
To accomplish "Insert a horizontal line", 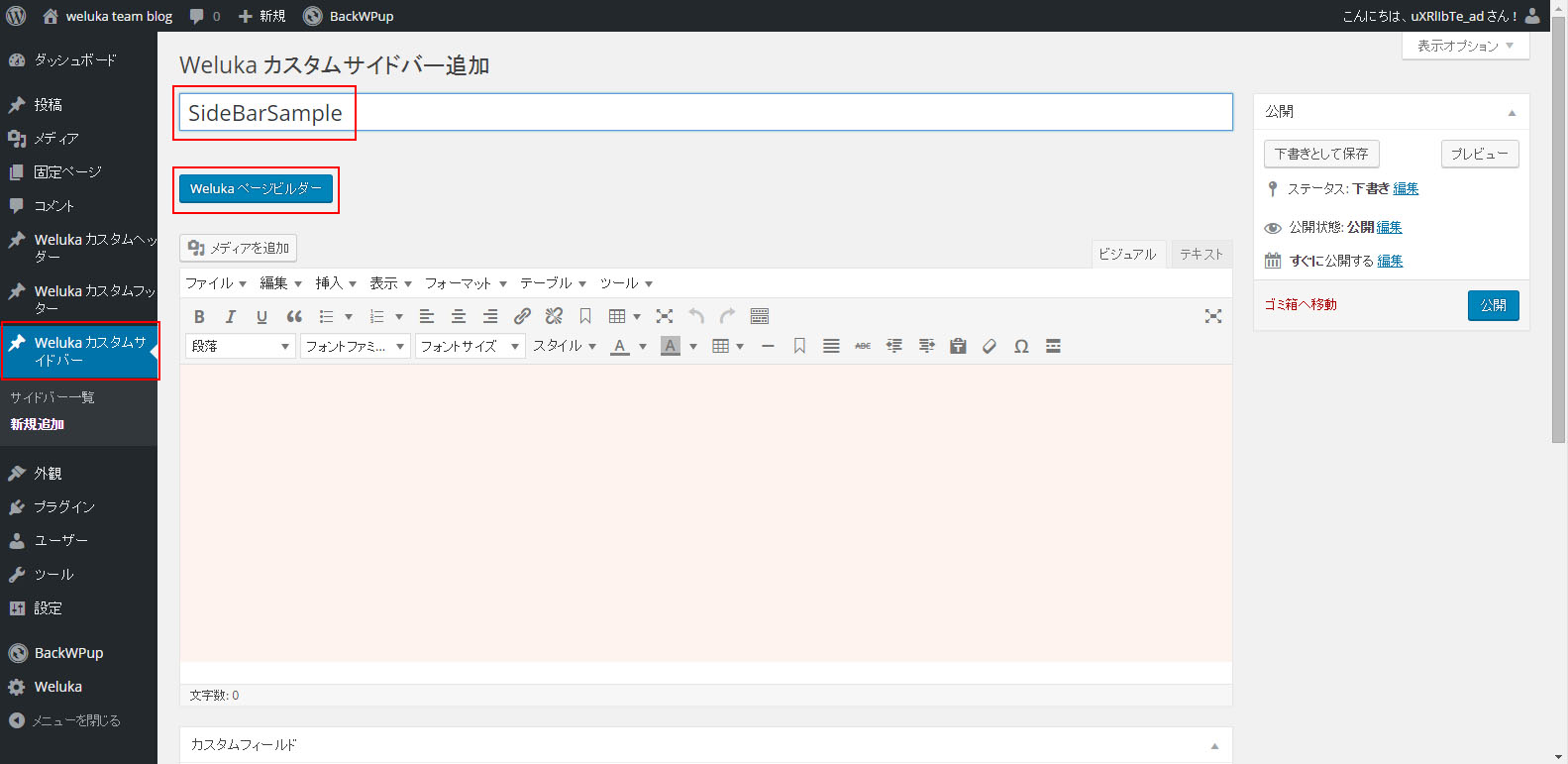I will 768,346.
